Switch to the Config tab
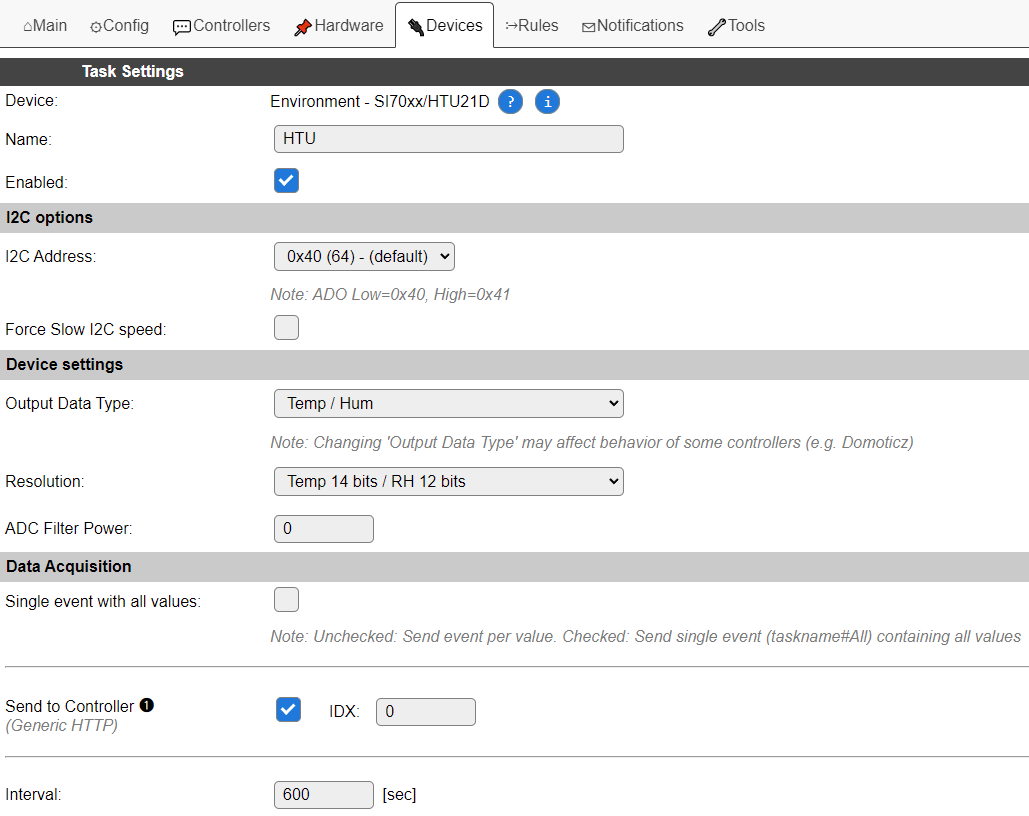This screenshot has width=1029, height=816. point(119,26)
